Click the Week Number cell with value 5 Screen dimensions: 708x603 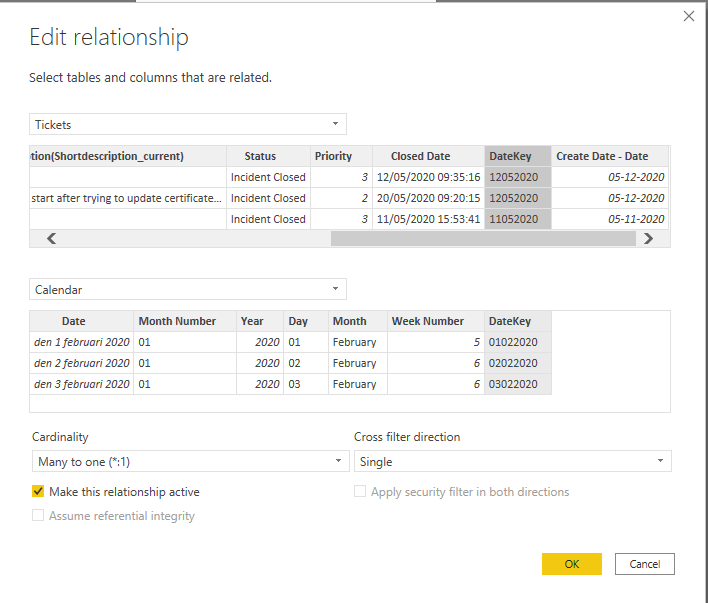coord(436,342)
